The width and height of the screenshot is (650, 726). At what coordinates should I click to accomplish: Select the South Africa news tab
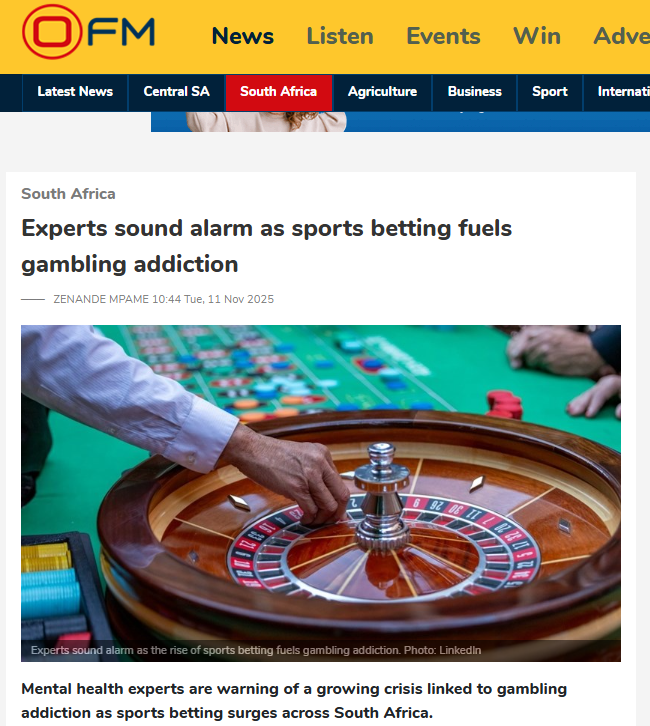pos(279,92)
